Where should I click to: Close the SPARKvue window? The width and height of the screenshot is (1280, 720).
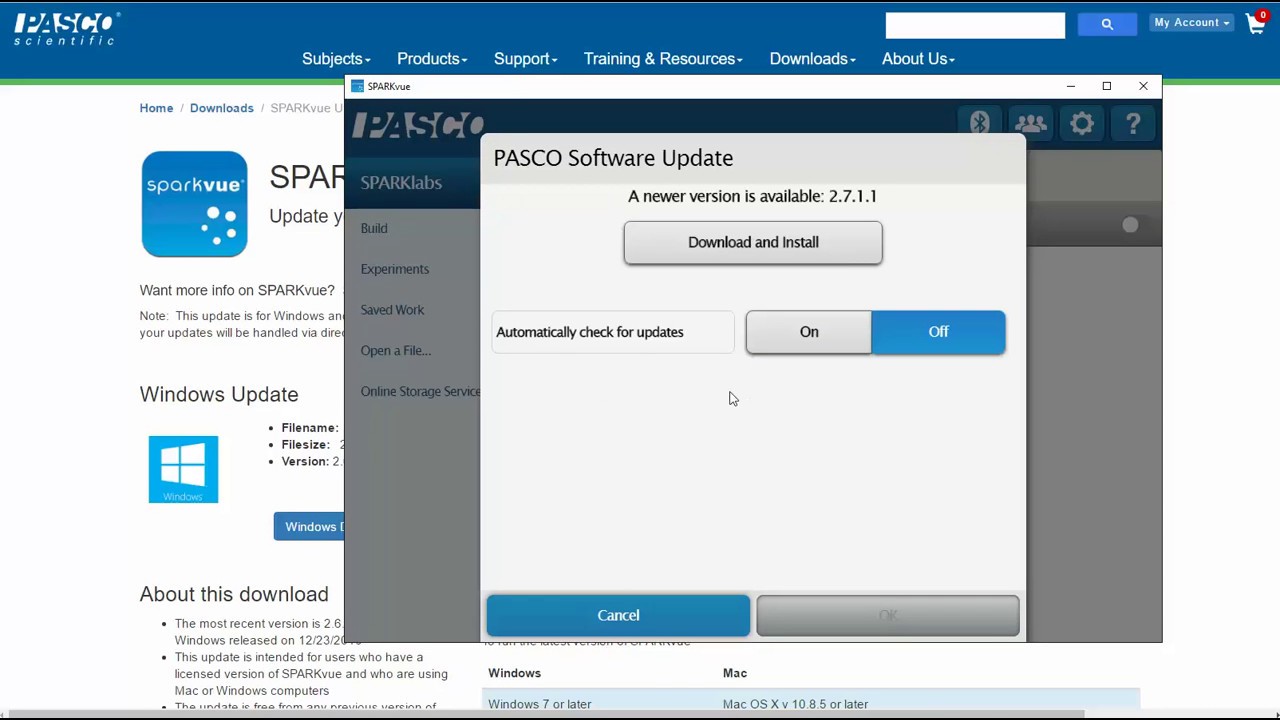coord(1143,86)
